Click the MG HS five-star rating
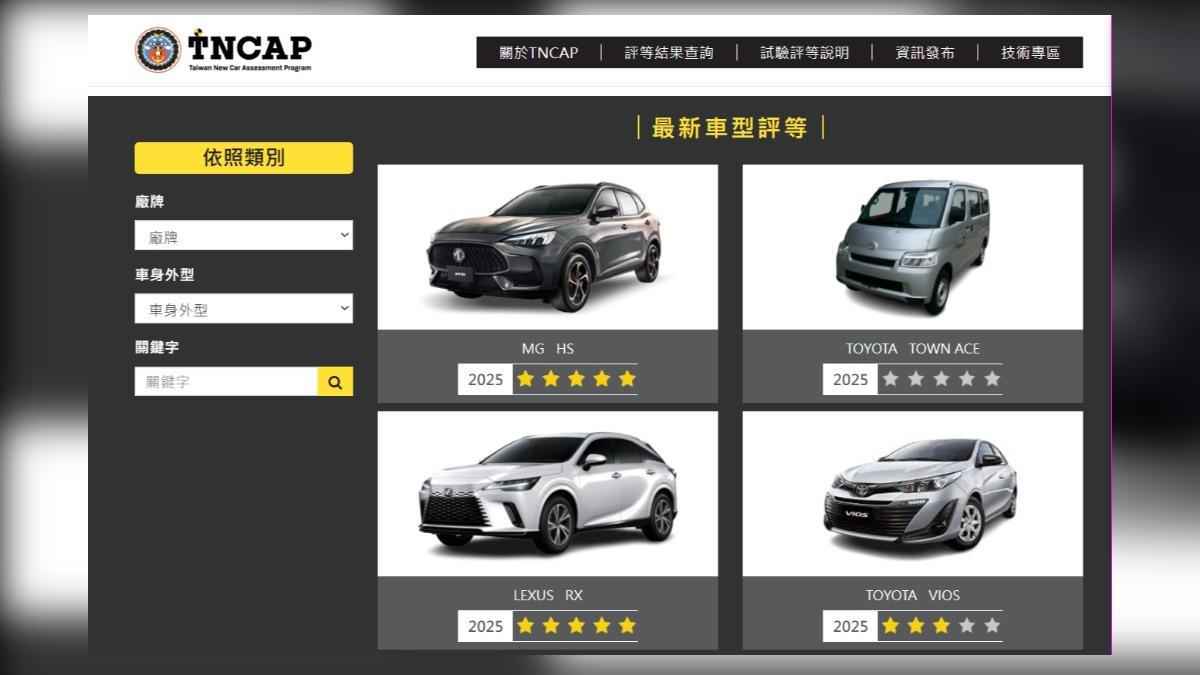 (576, 379)
